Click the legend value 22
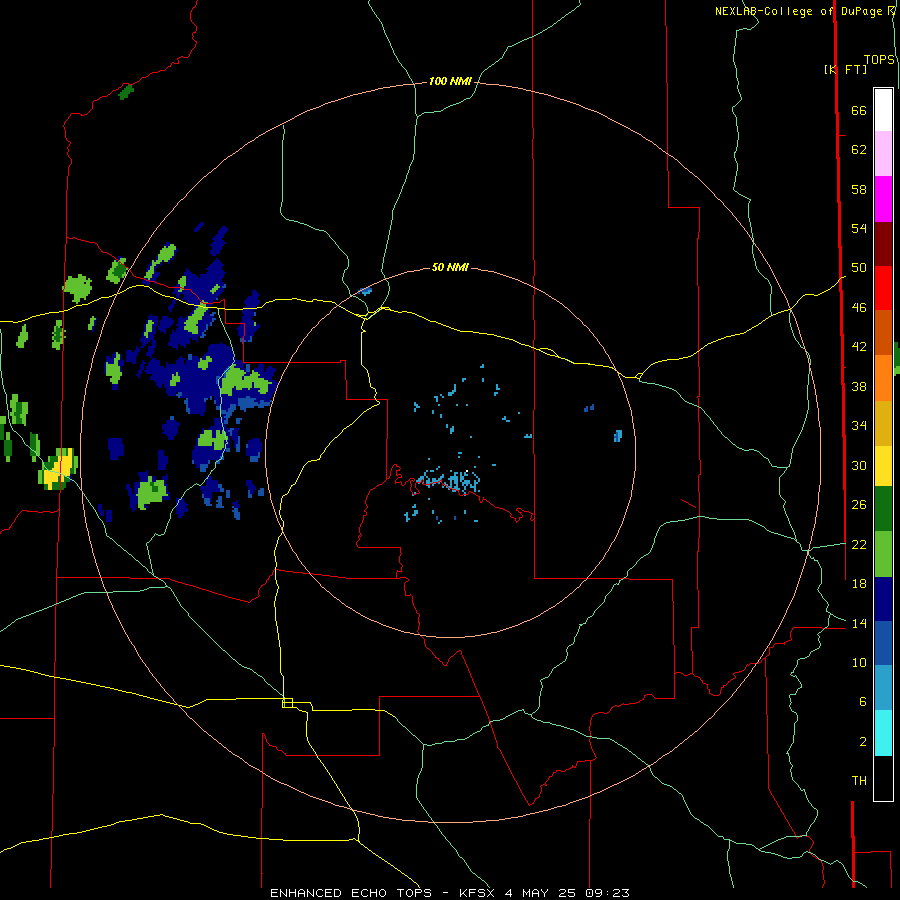This screenshot has width=900, height=900. [859, 544]
